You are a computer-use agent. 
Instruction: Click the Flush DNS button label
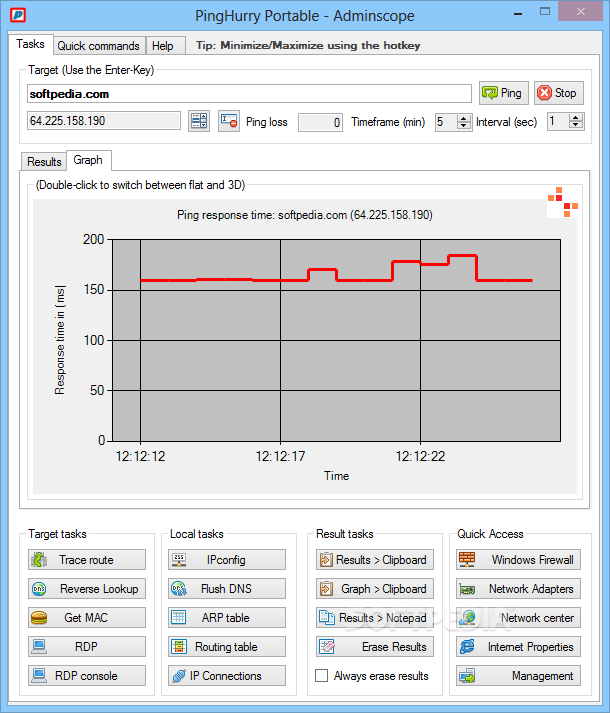pyautogui.click(x=226, y=589)
